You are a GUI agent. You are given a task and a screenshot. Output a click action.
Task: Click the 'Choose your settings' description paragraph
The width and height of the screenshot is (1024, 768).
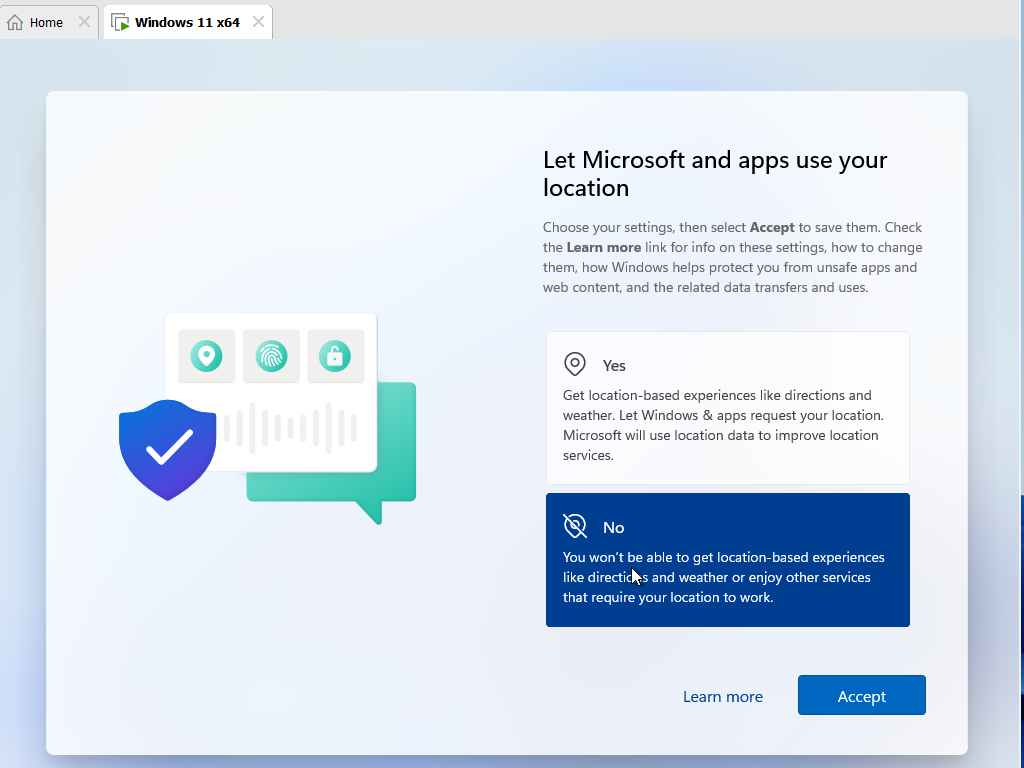732,257
